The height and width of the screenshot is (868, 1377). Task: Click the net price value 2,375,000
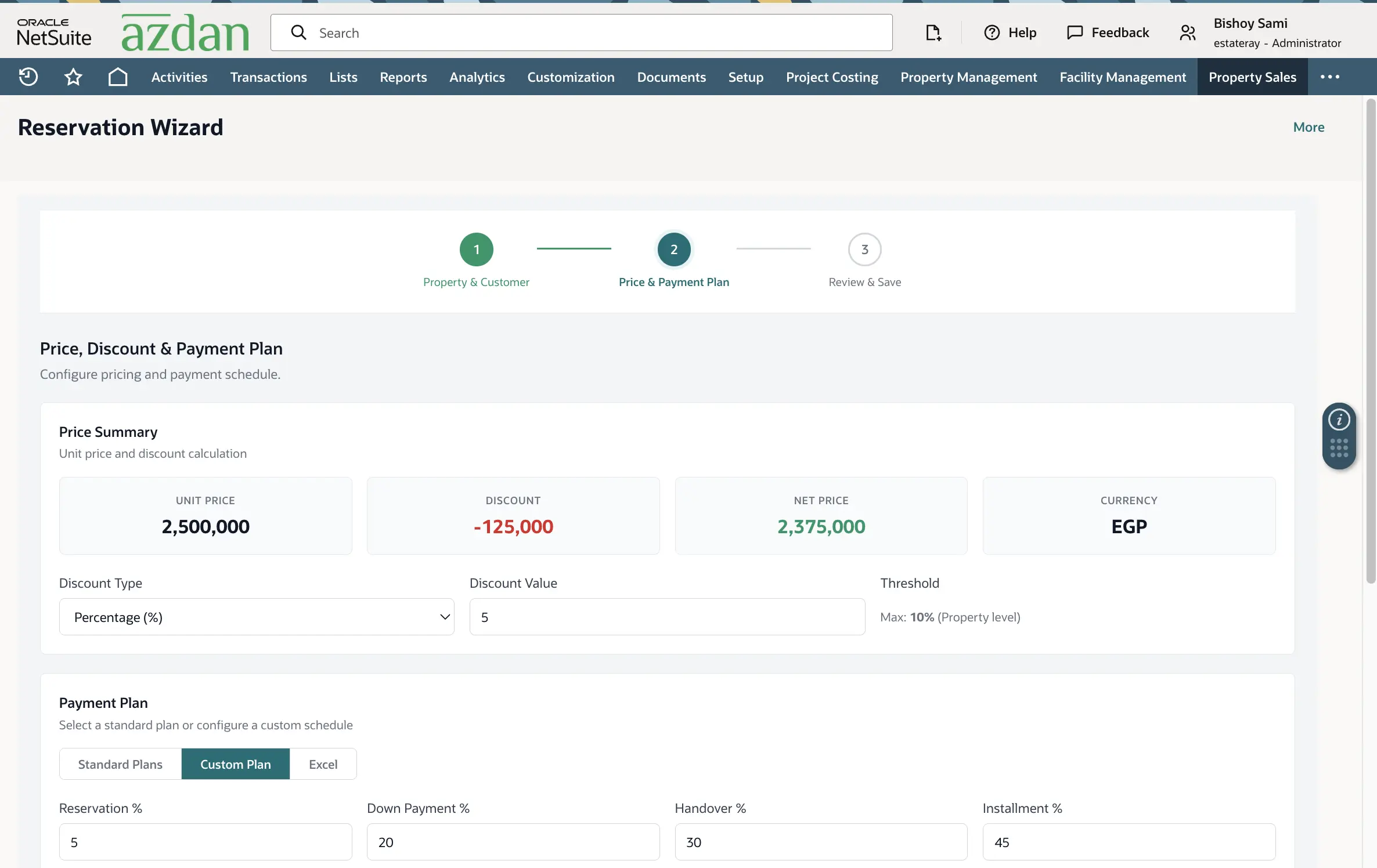point(821,526)
